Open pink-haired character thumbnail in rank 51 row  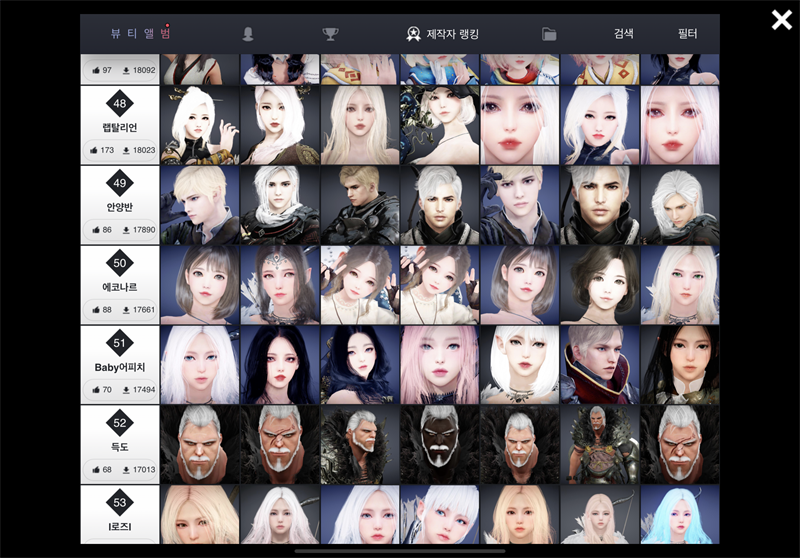point(439,364)
